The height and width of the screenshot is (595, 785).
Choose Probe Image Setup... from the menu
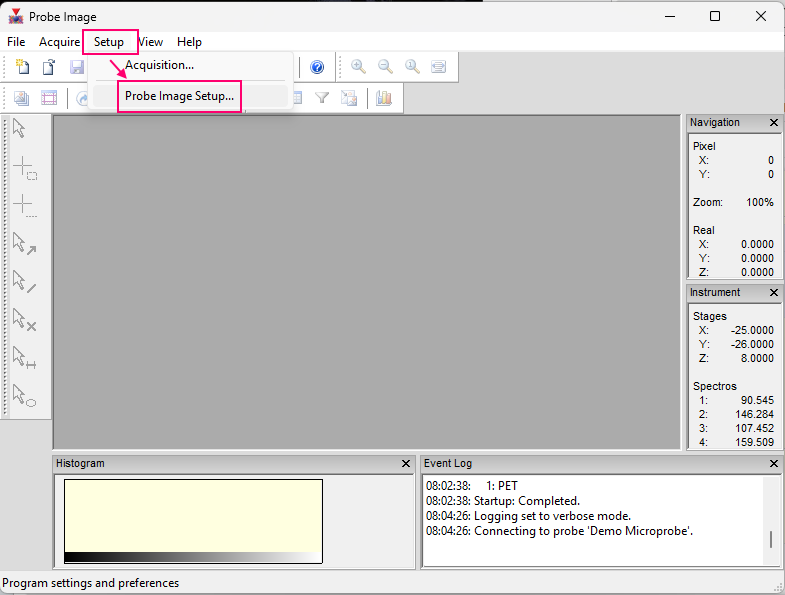pos(179,96)
